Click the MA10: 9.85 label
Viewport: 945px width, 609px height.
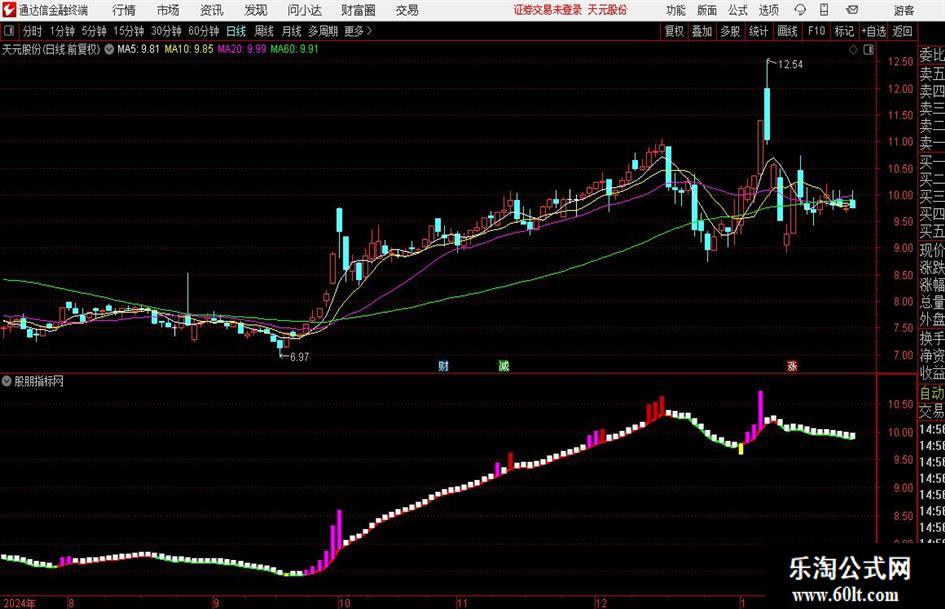[x=189, y=49]
